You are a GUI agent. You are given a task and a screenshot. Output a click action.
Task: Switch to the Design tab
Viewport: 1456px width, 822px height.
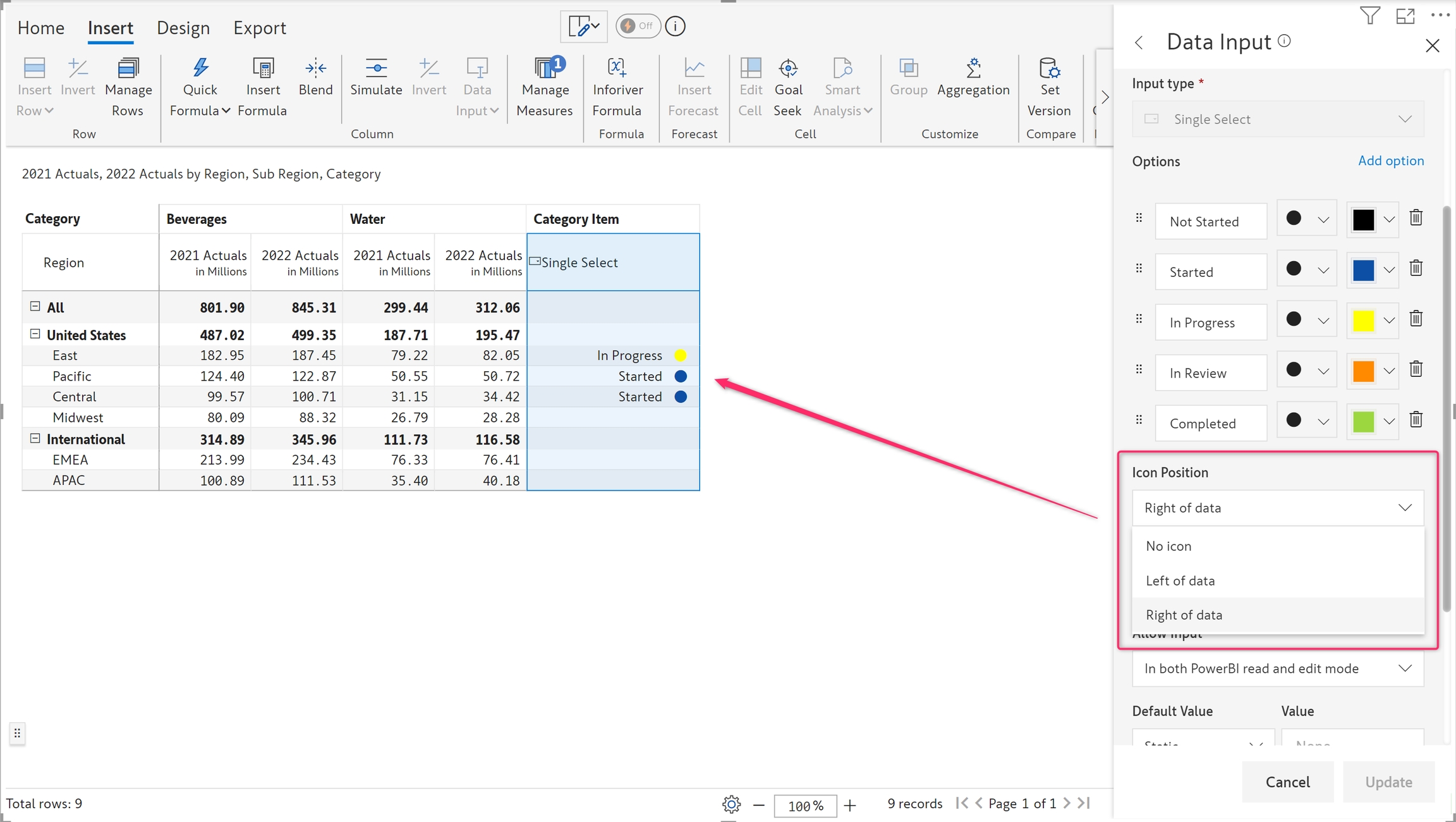(x=183, y=28)
